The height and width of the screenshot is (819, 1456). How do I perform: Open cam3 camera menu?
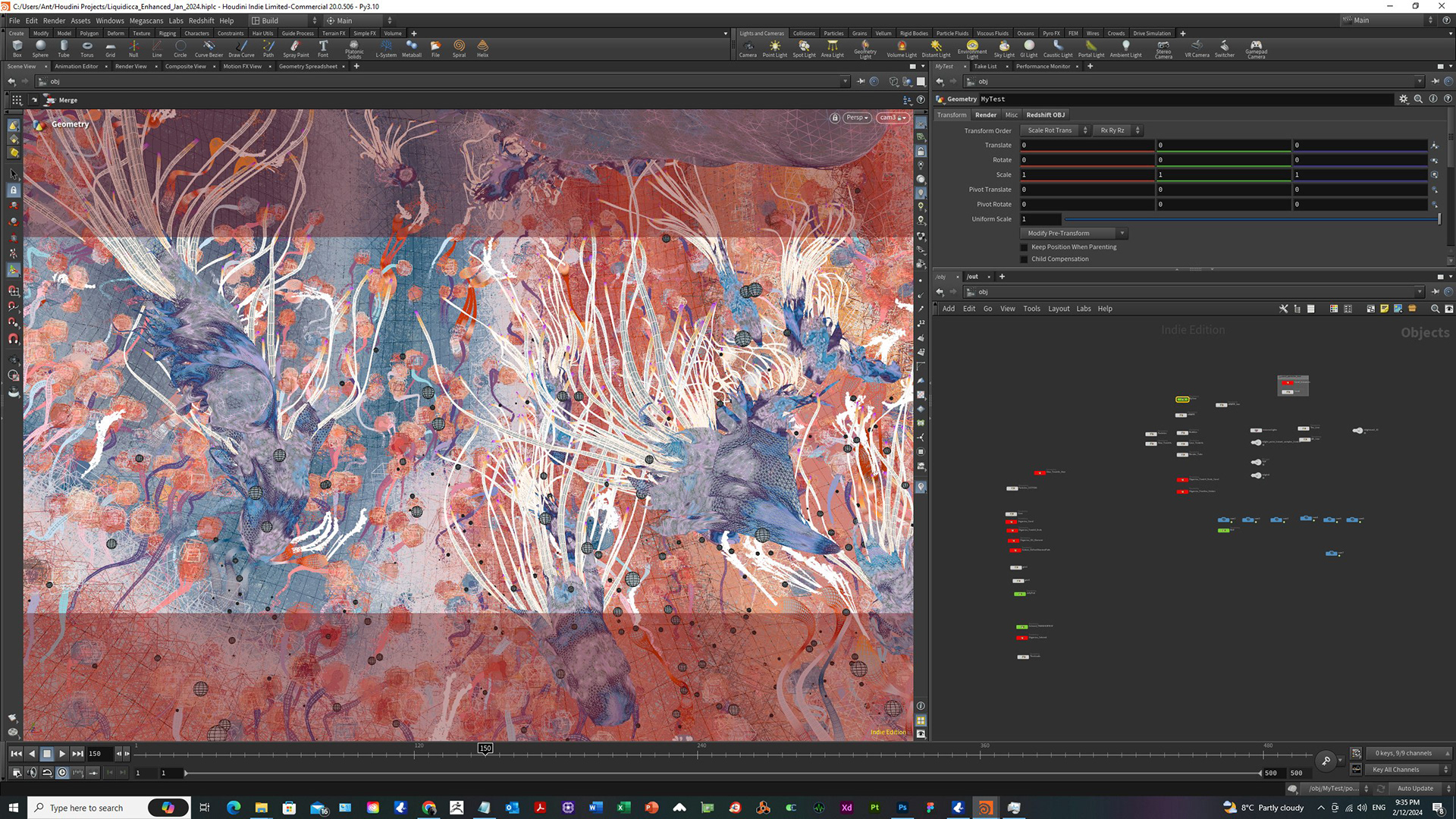(893, 118)
